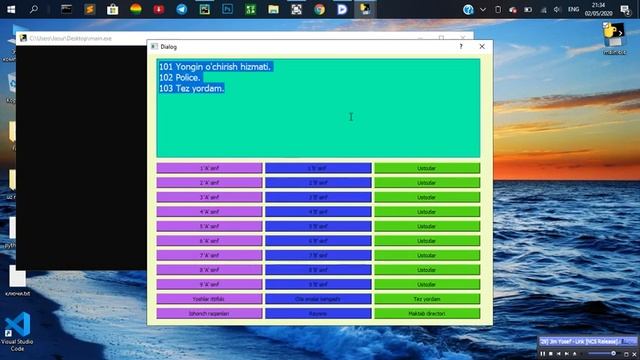Click the blue 7 'B' sinf button
This screenshot has height=360, width=640.
318,255
